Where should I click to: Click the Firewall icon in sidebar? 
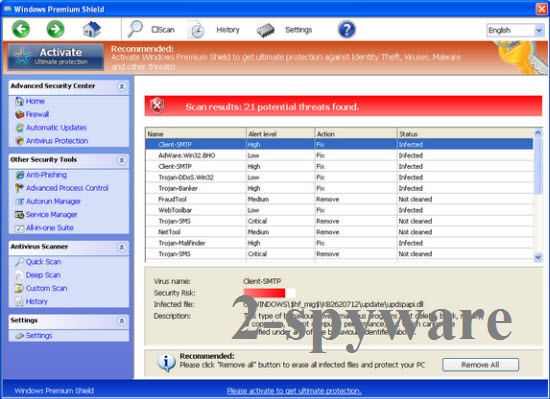19,114
